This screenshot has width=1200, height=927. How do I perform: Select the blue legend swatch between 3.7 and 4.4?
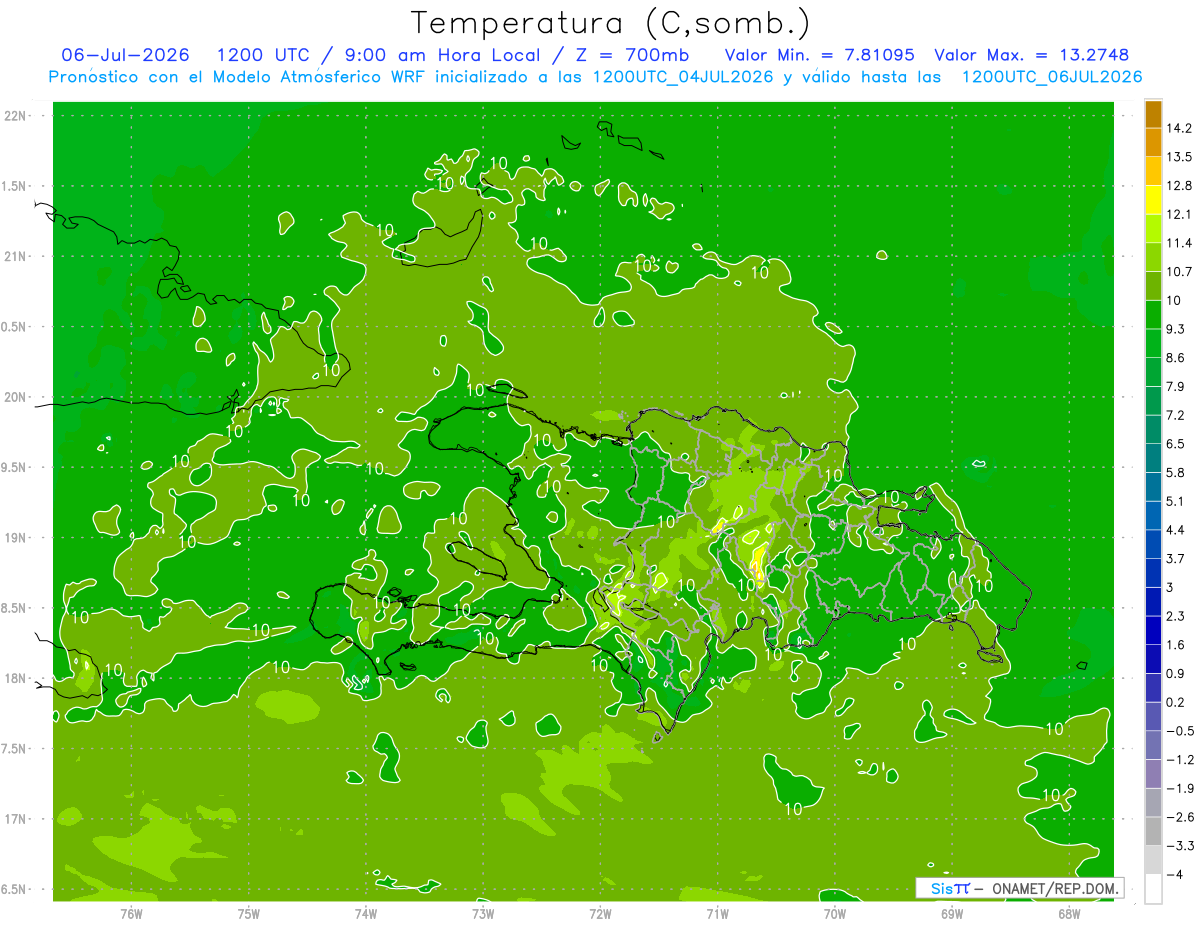pyautogui.click(x=1153, y=544)
